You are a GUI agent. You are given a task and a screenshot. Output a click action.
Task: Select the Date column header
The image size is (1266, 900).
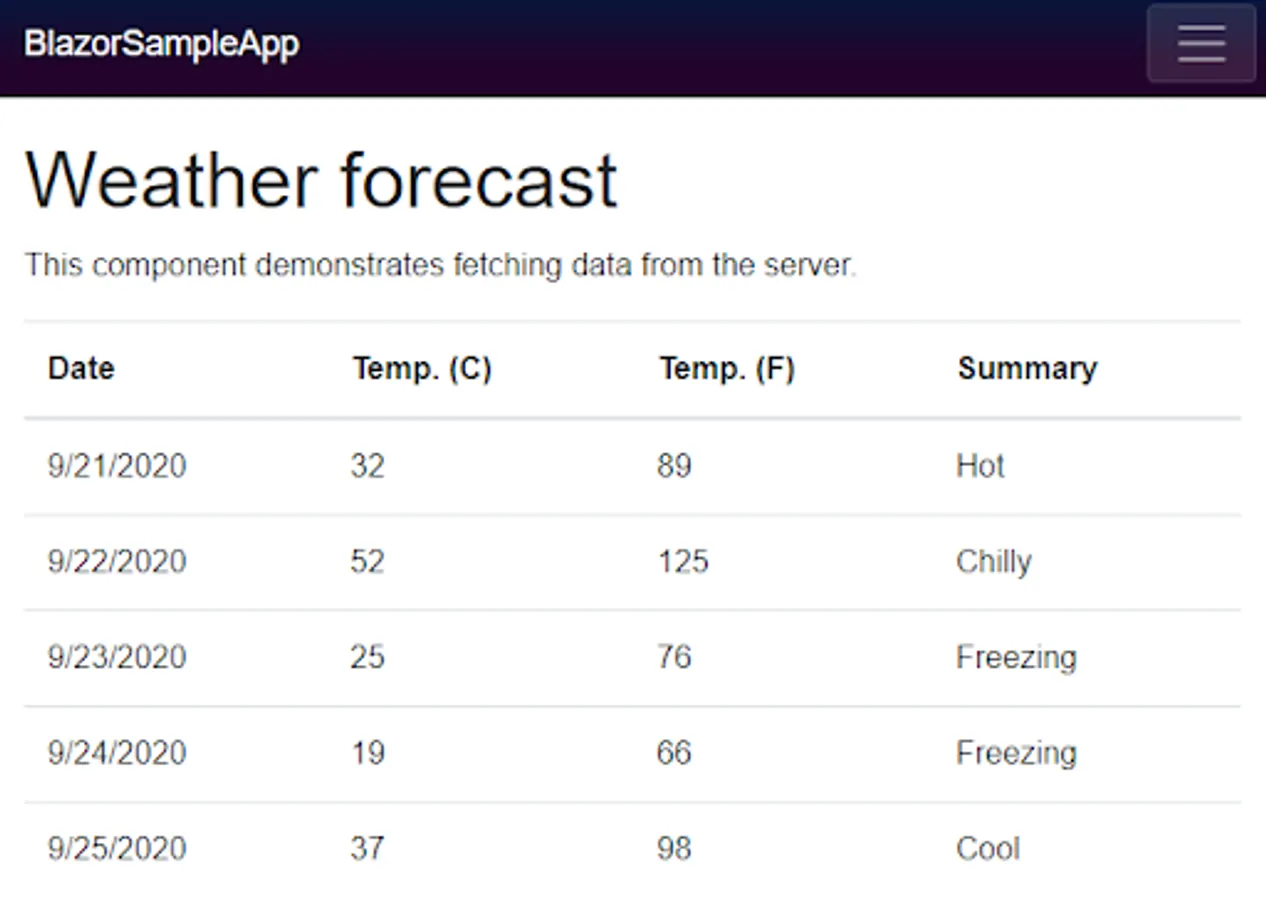point(81,368)
